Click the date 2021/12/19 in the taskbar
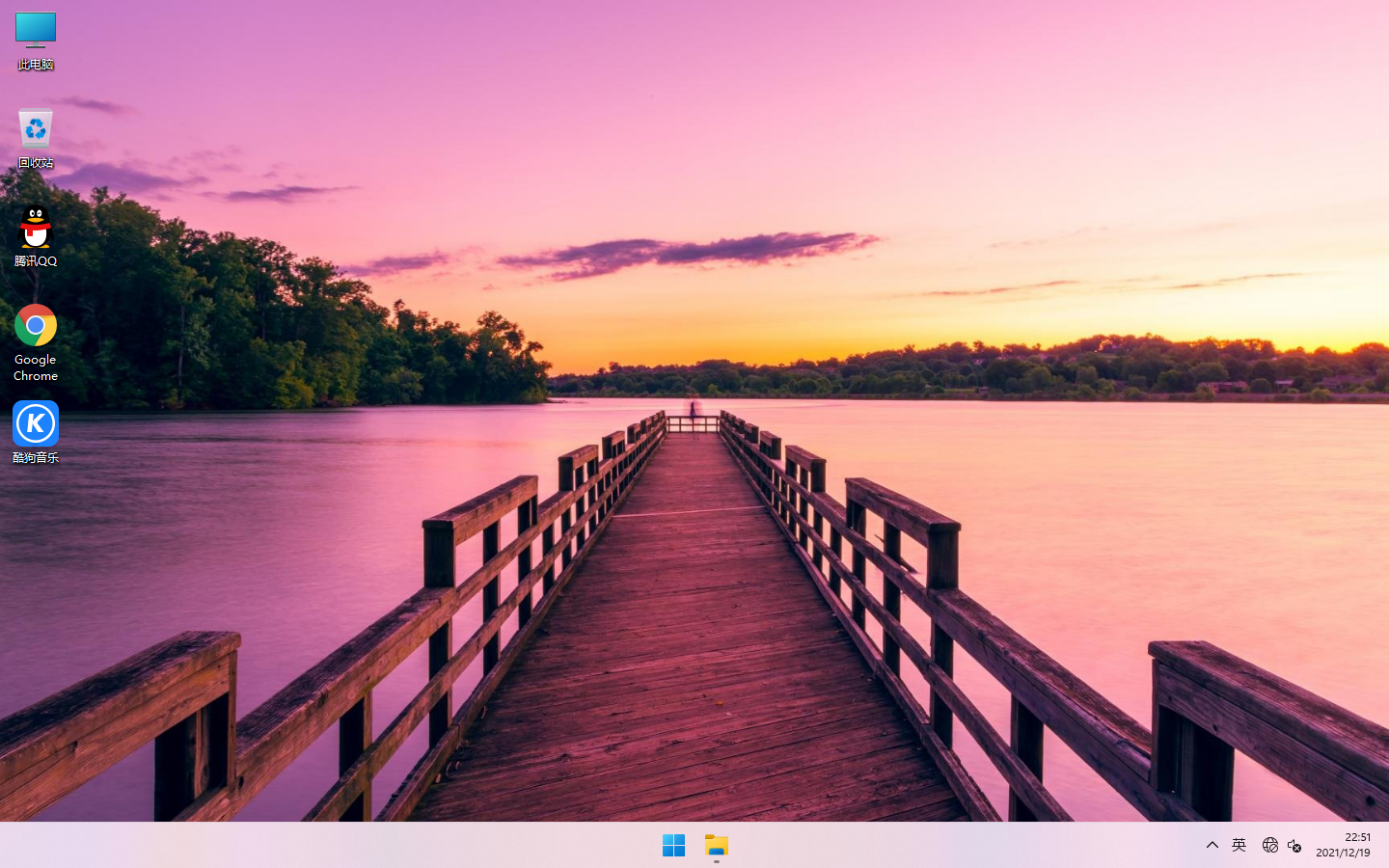The image size is (1389, 868). click(x=1343, y=854)
